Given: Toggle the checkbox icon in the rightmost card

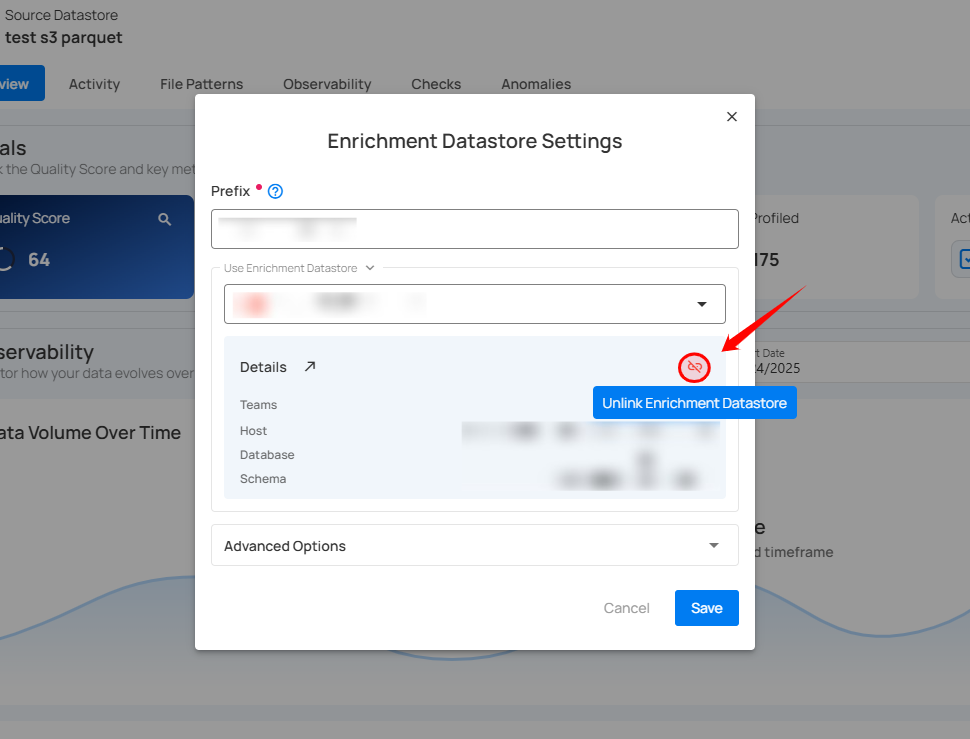Looking at the screenshot, I should [963, 259].
